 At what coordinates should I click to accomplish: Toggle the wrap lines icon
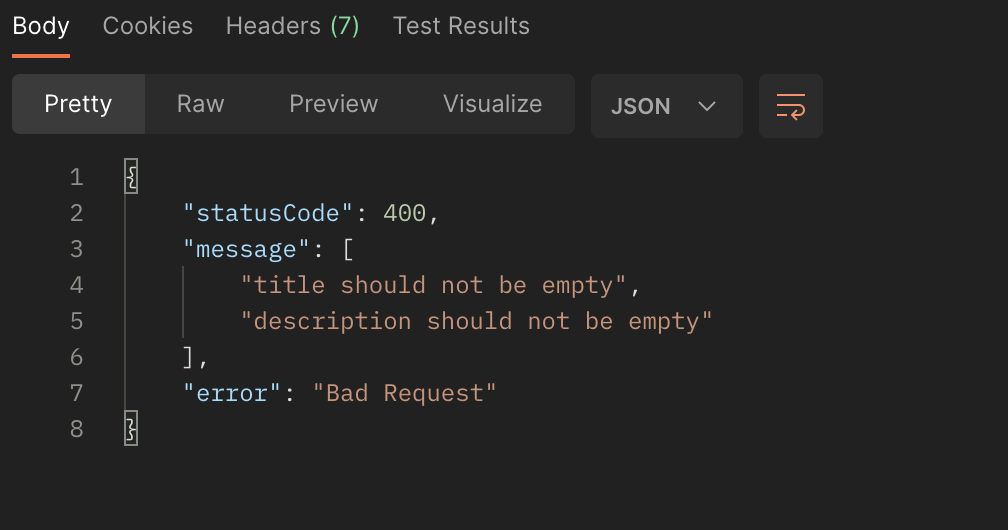(x=790, y=106)
